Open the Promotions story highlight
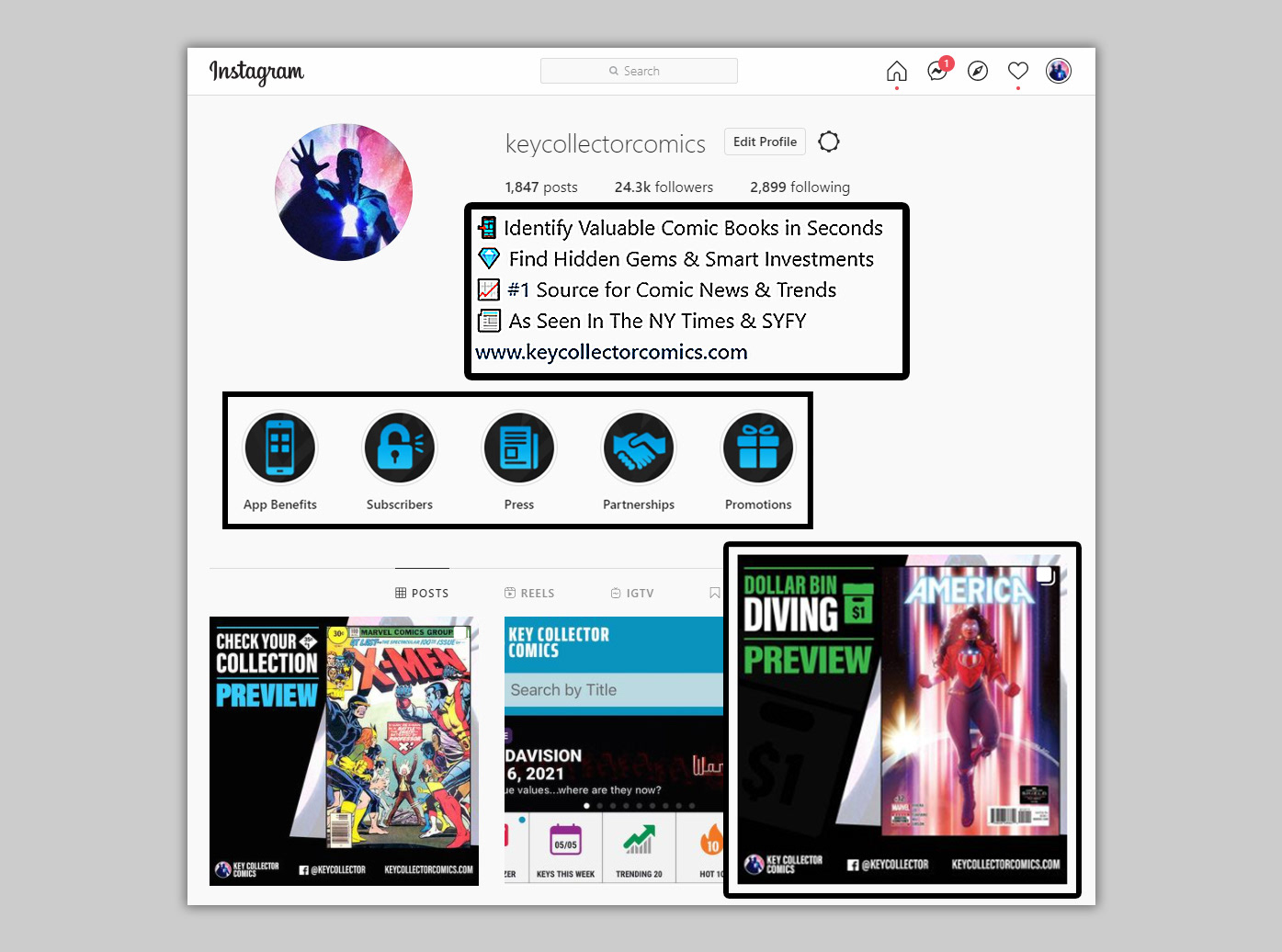The image size is (1282, 952). [x=758, y=460]
